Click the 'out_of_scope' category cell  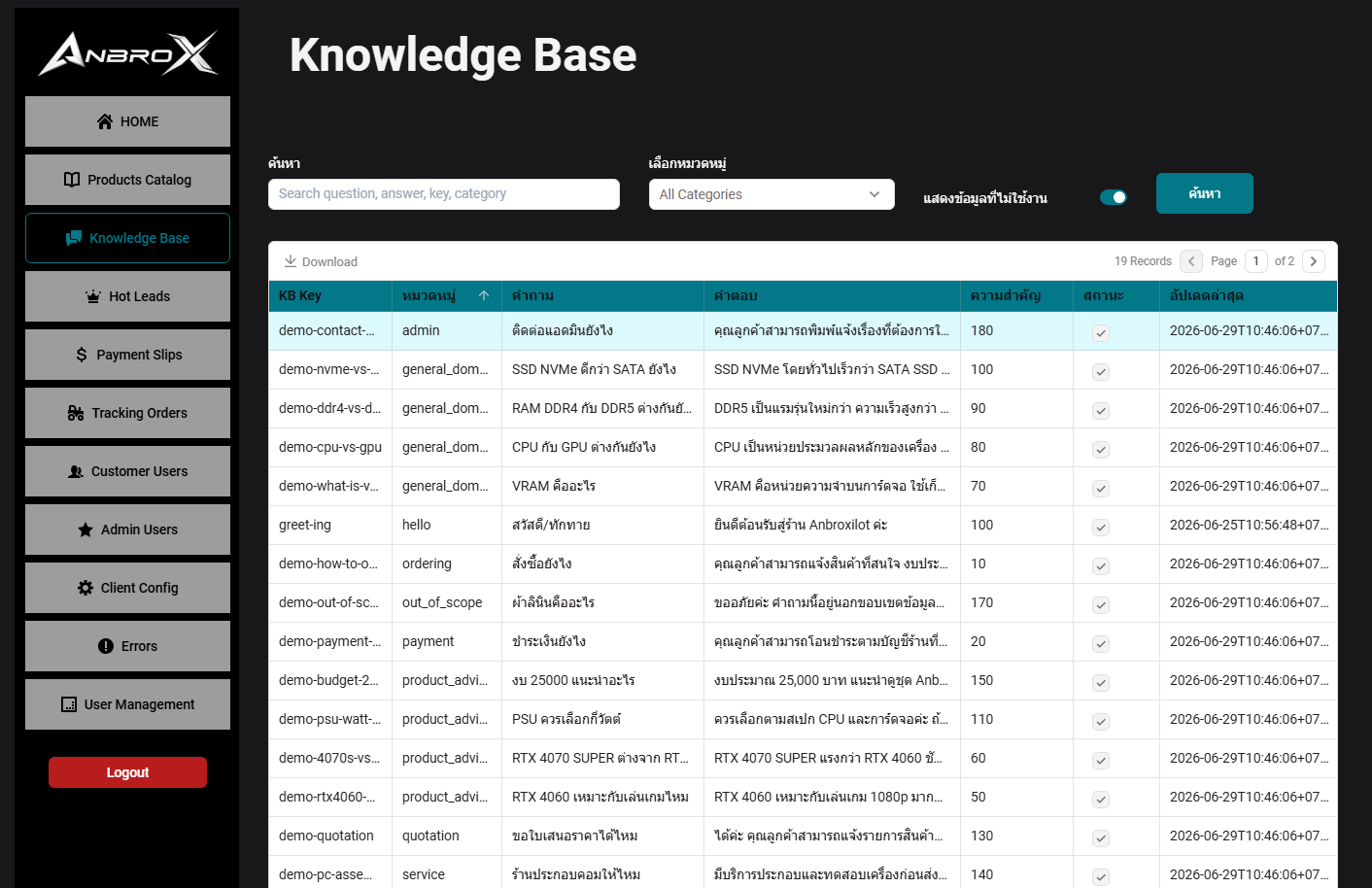447,602
